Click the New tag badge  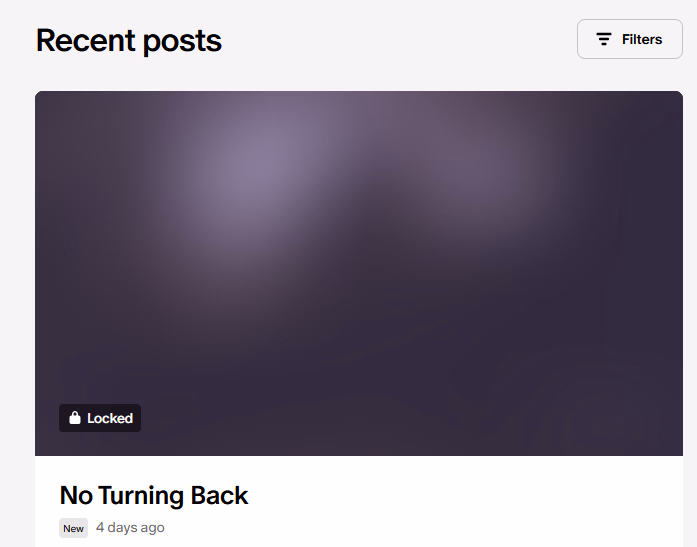pos(73,528)
